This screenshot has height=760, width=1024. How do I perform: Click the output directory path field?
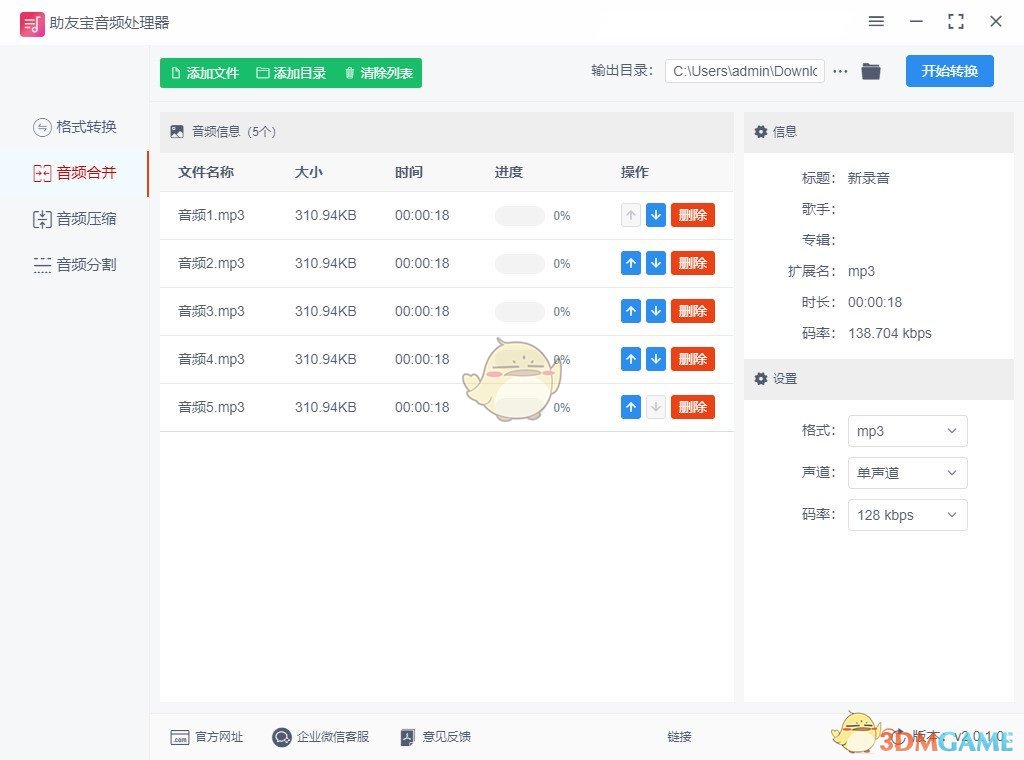click(744, 71)
